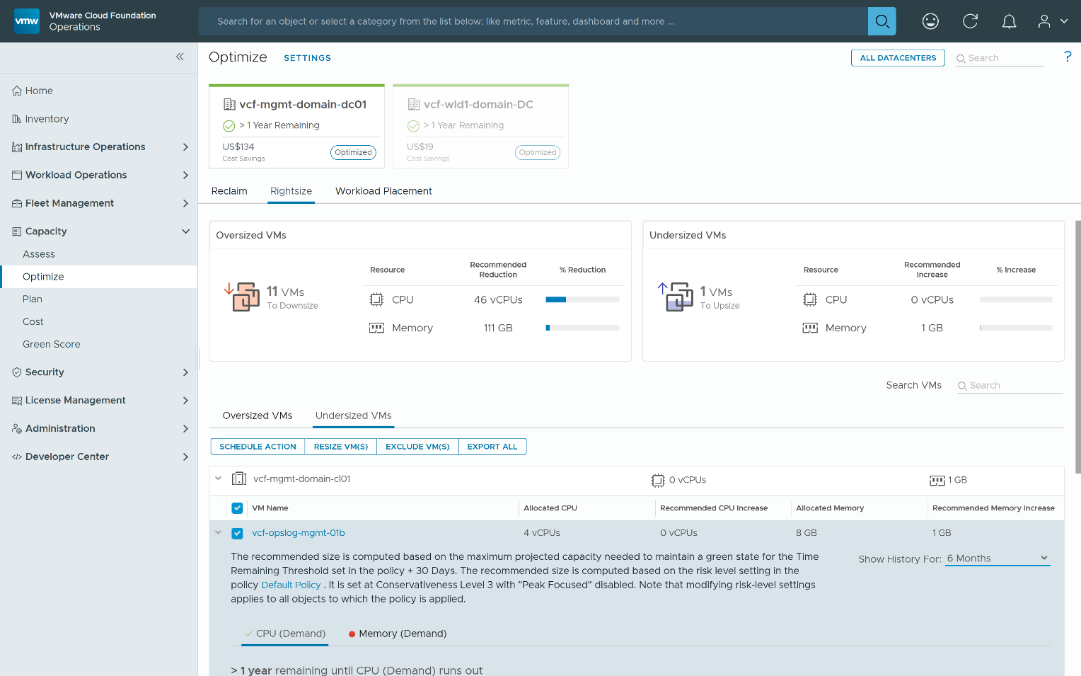Deselect the vcf-opslog-mgmt-01b checkbox
This screenshot has width=1081, height=676.
[x=237, y=532]
